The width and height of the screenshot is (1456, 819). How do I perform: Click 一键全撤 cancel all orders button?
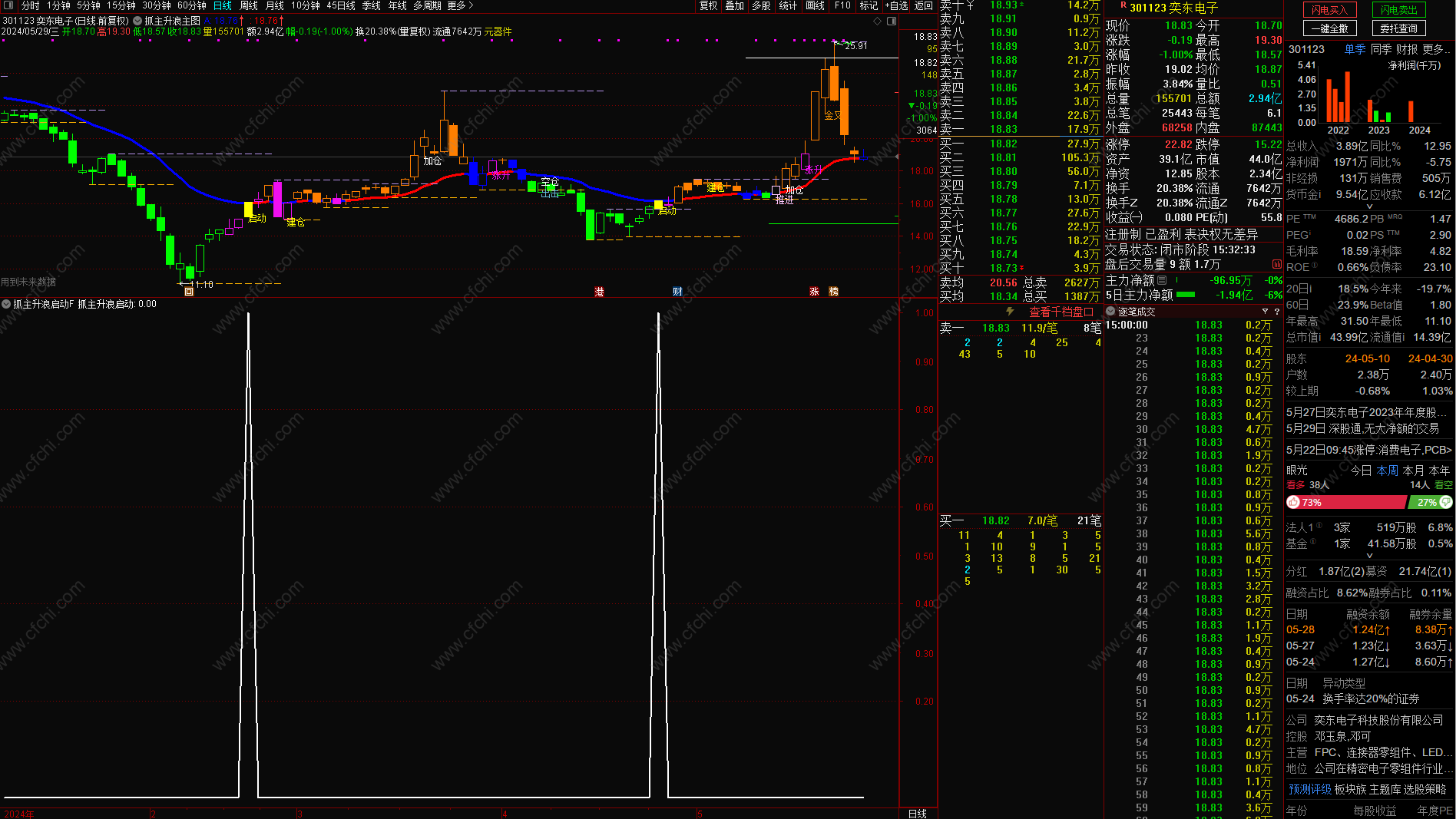(1330, 28)
